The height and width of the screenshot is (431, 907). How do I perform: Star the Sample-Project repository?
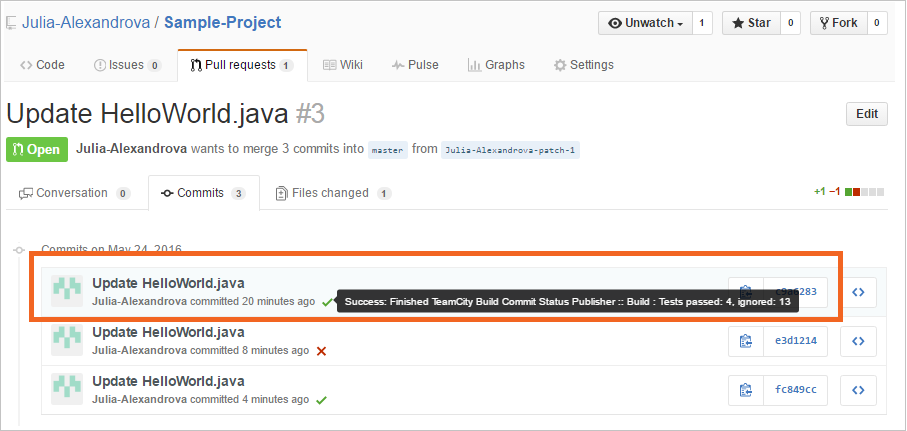coord(750,23)
